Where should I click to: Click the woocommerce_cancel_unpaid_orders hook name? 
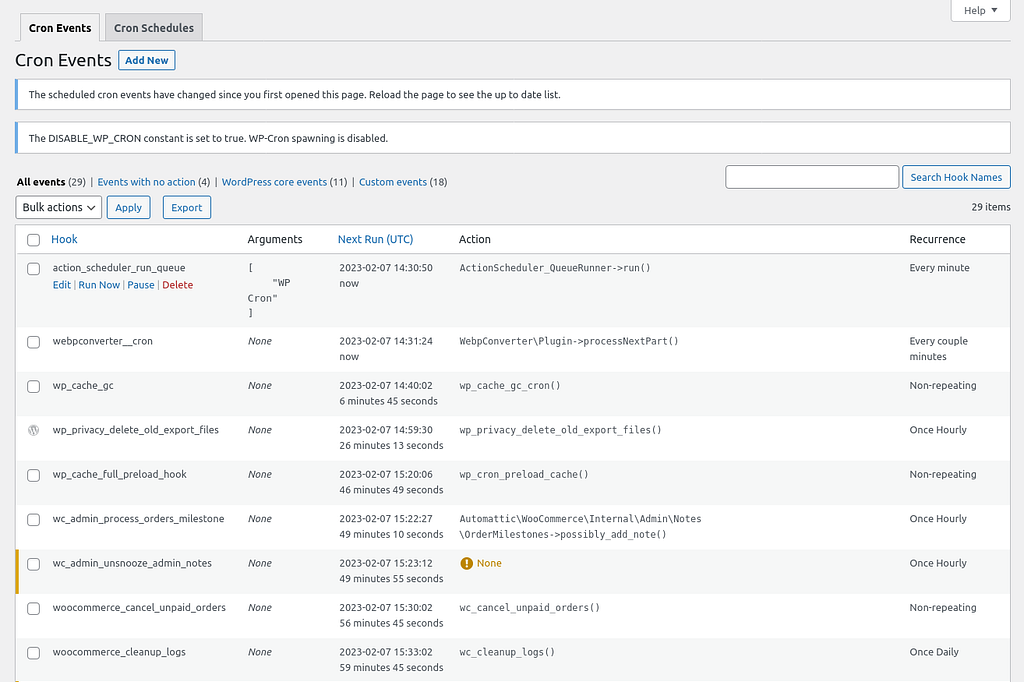[x=139, y=608]
